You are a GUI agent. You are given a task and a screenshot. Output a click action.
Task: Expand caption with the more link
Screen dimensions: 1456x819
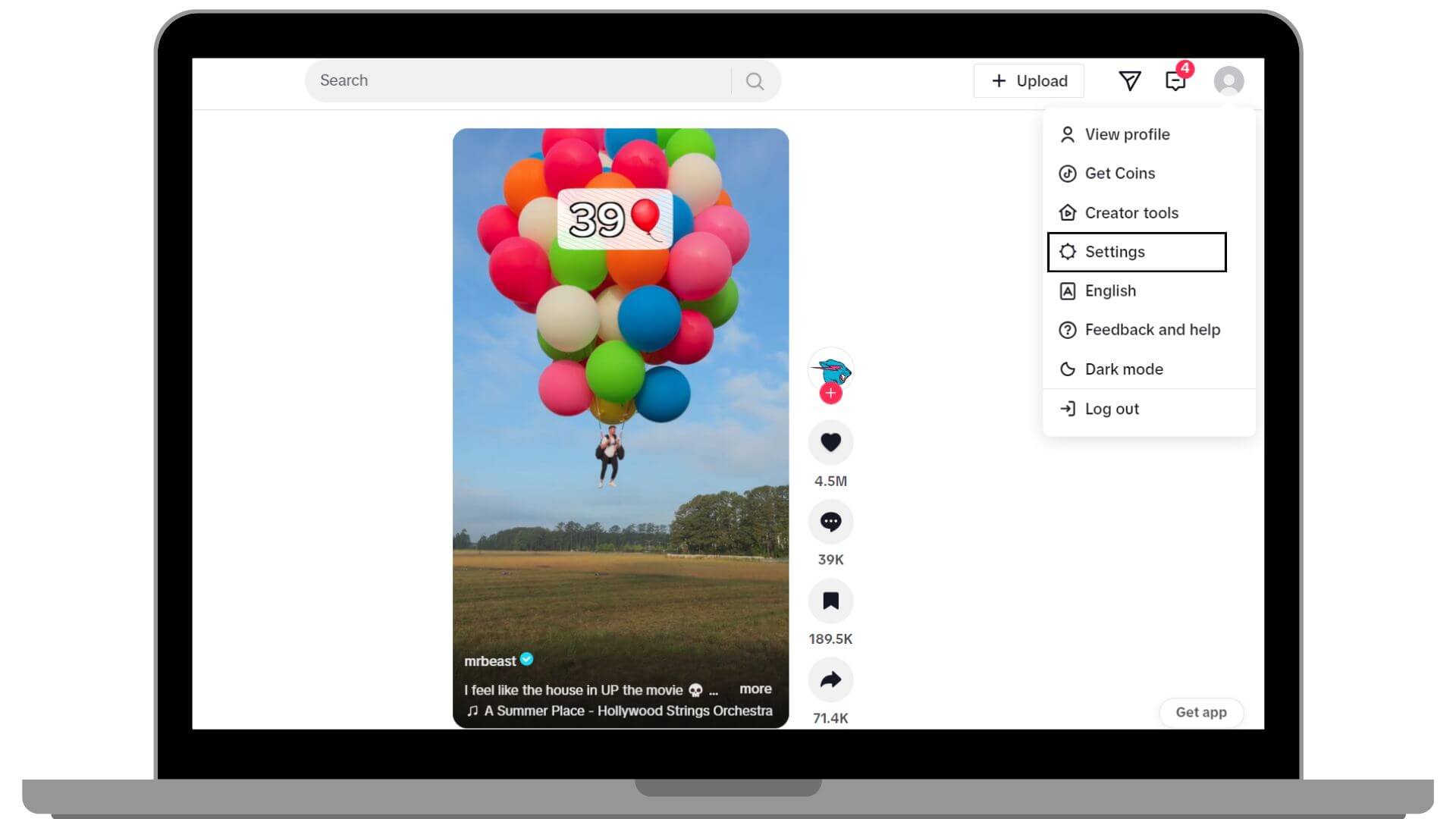tap(755, 689)
